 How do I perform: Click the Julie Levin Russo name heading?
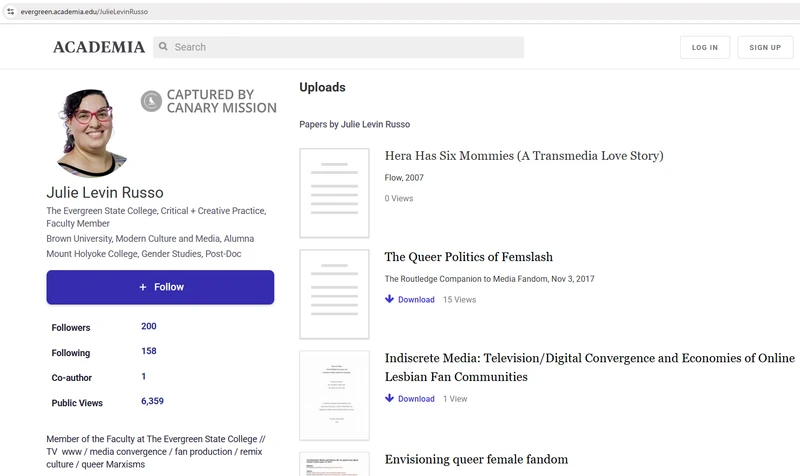click(x=105, y=192)
